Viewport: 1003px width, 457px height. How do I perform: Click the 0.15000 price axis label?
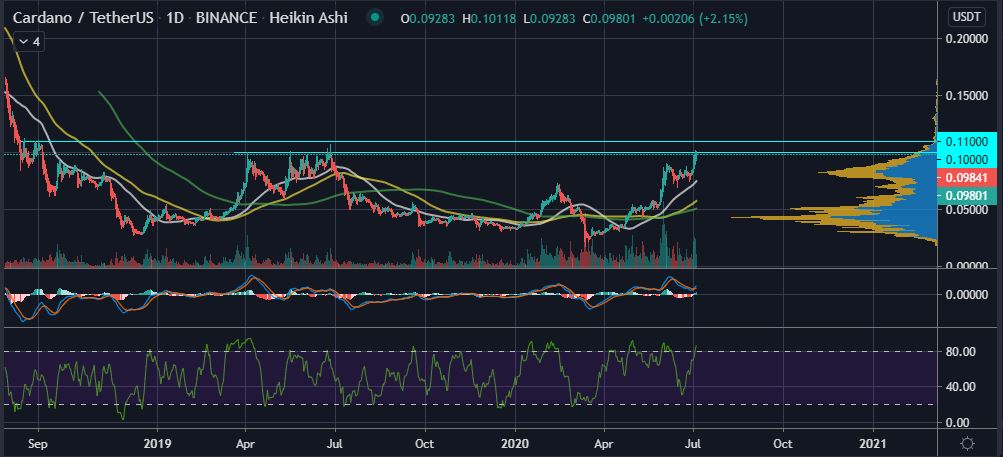[967, 95]
